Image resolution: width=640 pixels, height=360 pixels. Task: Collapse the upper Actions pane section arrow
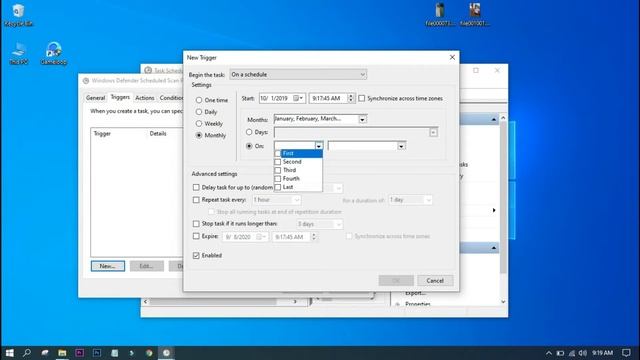coord(493,120)
